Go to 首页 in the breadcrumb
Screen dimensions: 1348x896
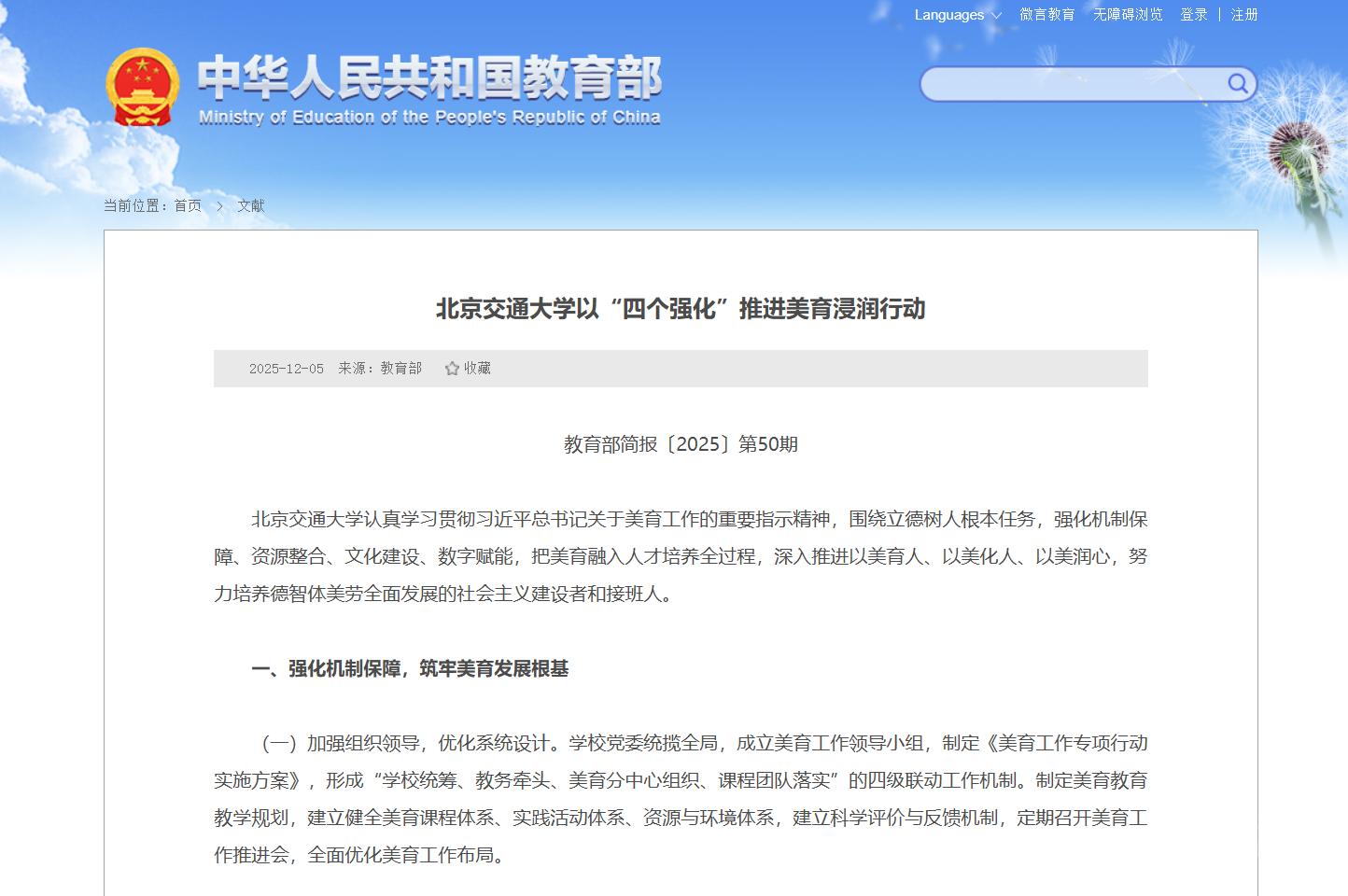tap(188, 206)
